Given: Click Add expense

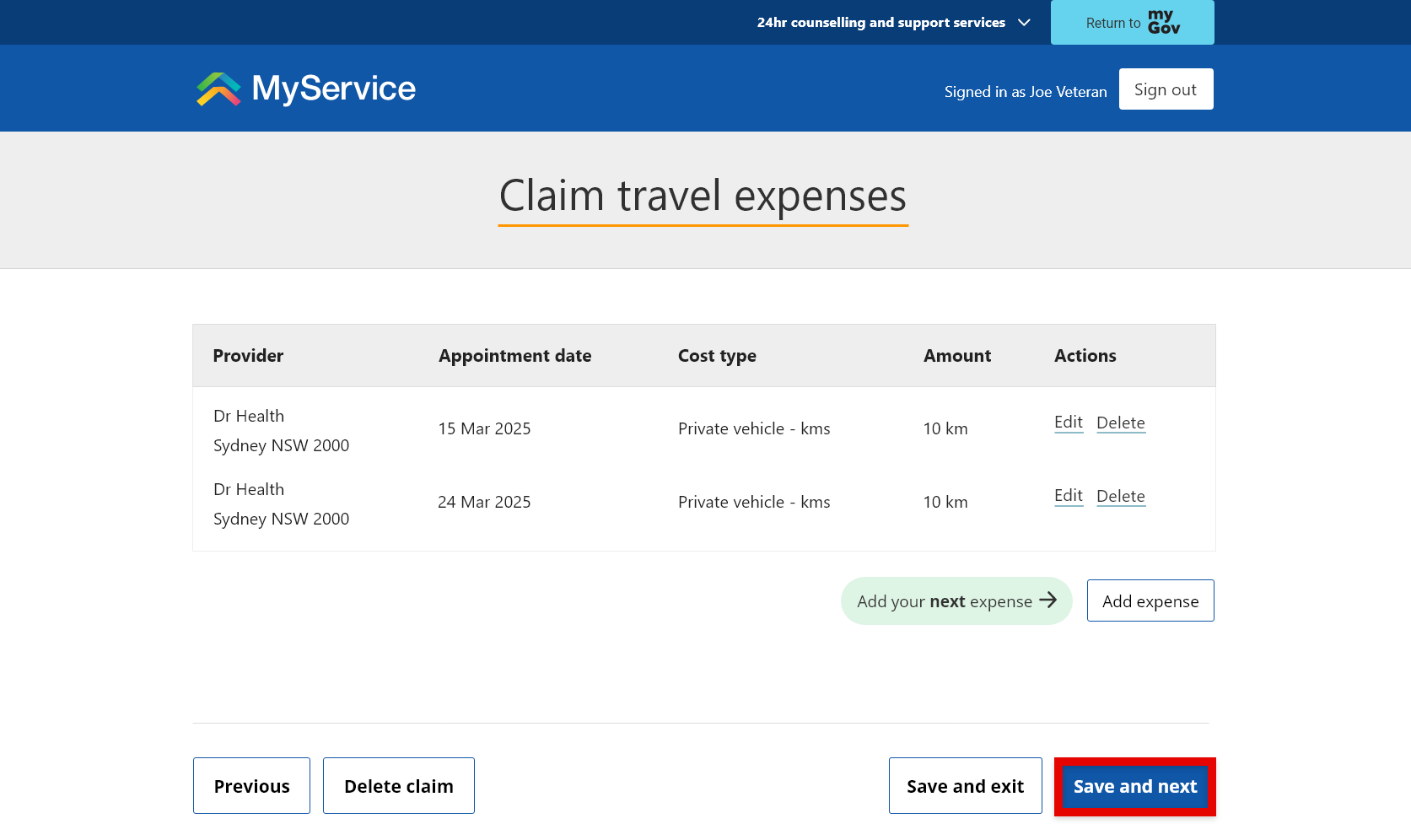Looking at the screenshot, I should pos(1150,600).
